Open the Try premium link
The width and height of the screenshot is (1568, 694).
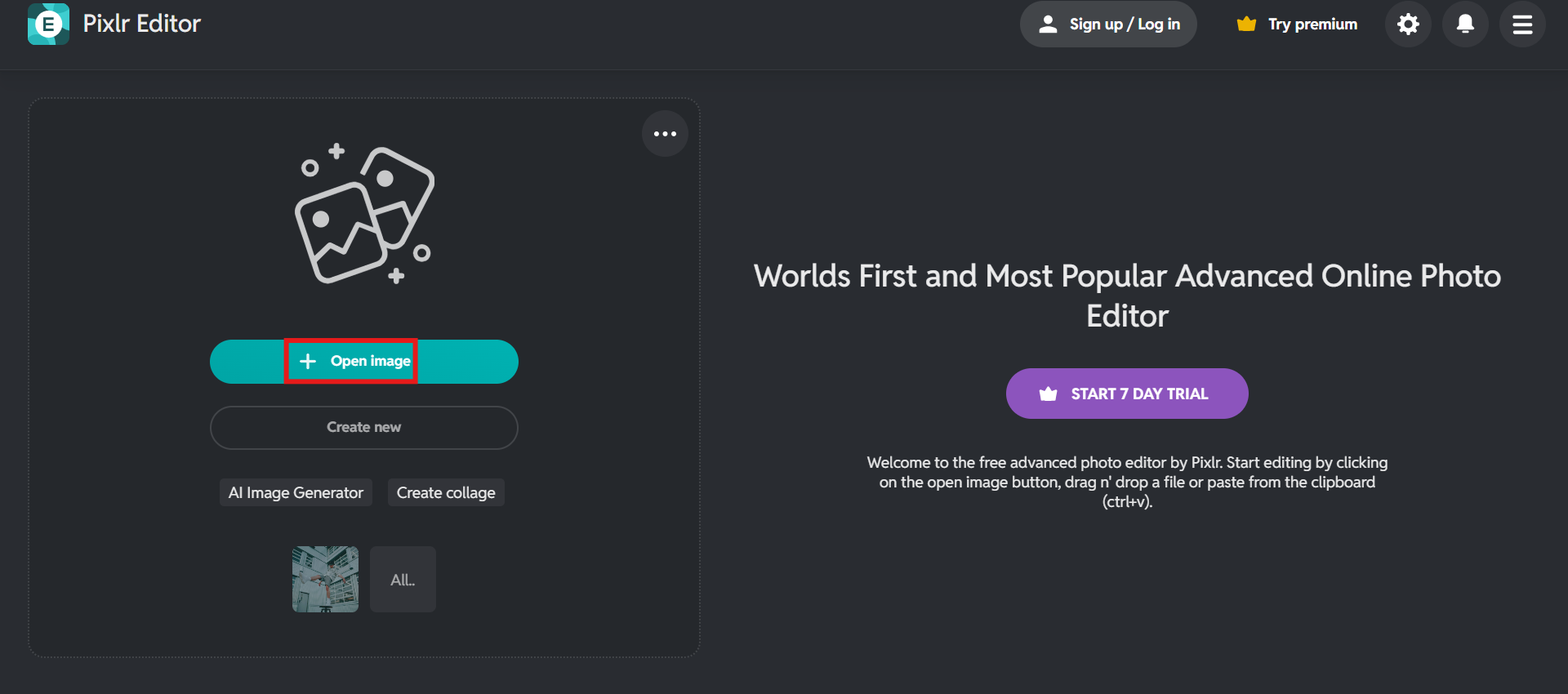point(1312,24)
